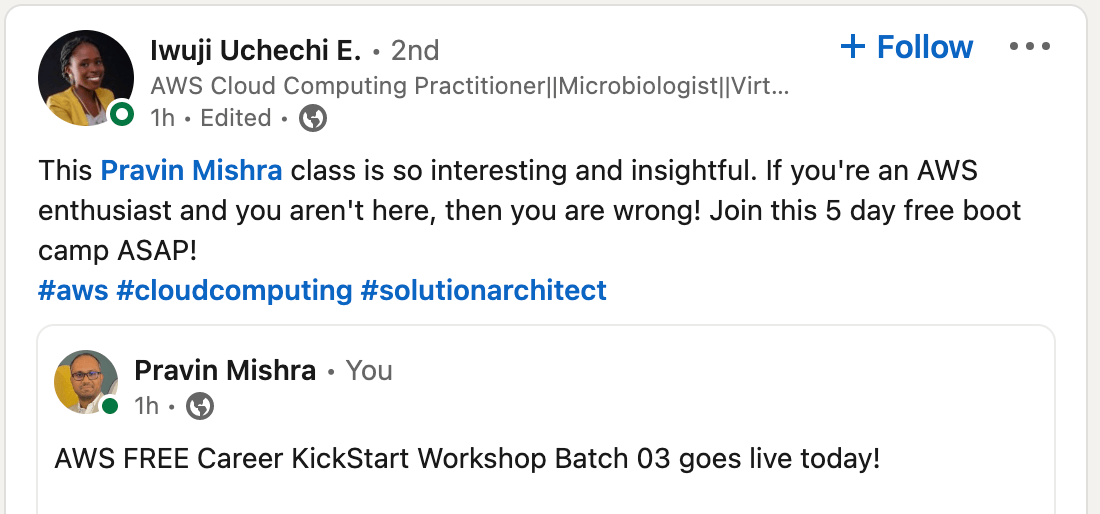Click the globe visibility icon on Iwuji's post

coord(313,118)
